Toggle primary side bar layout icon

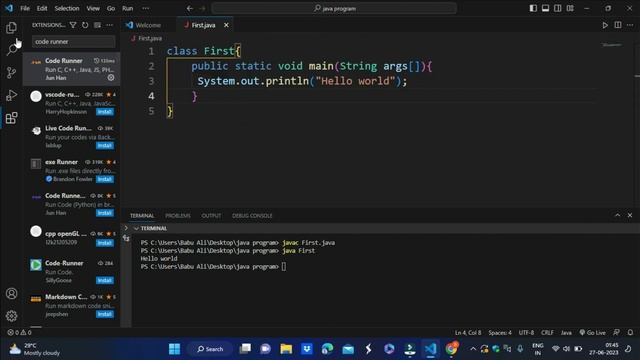tap(533, 8)
